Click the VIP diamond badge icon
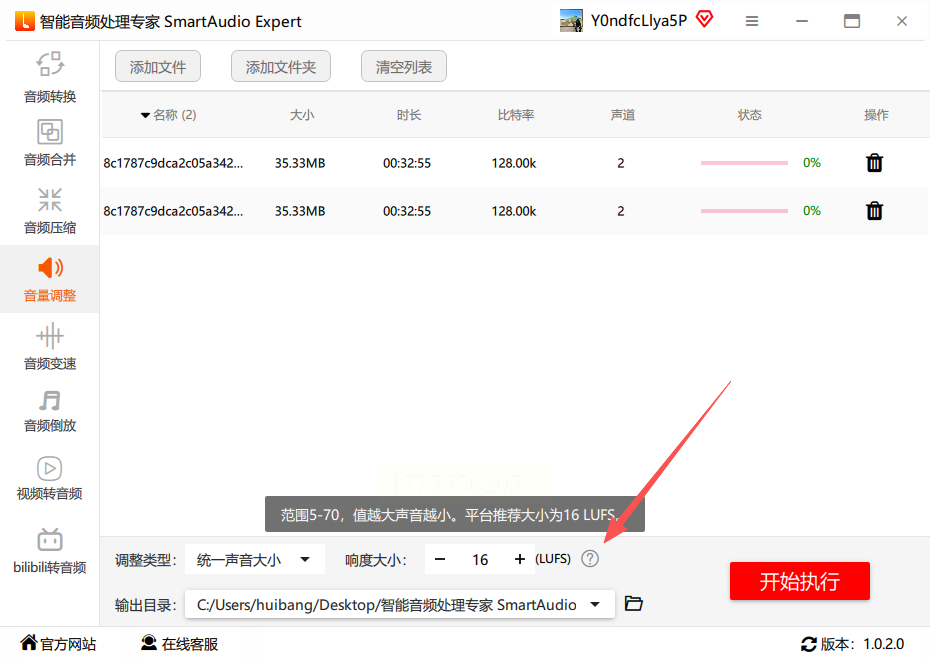 tap(704, 20)
